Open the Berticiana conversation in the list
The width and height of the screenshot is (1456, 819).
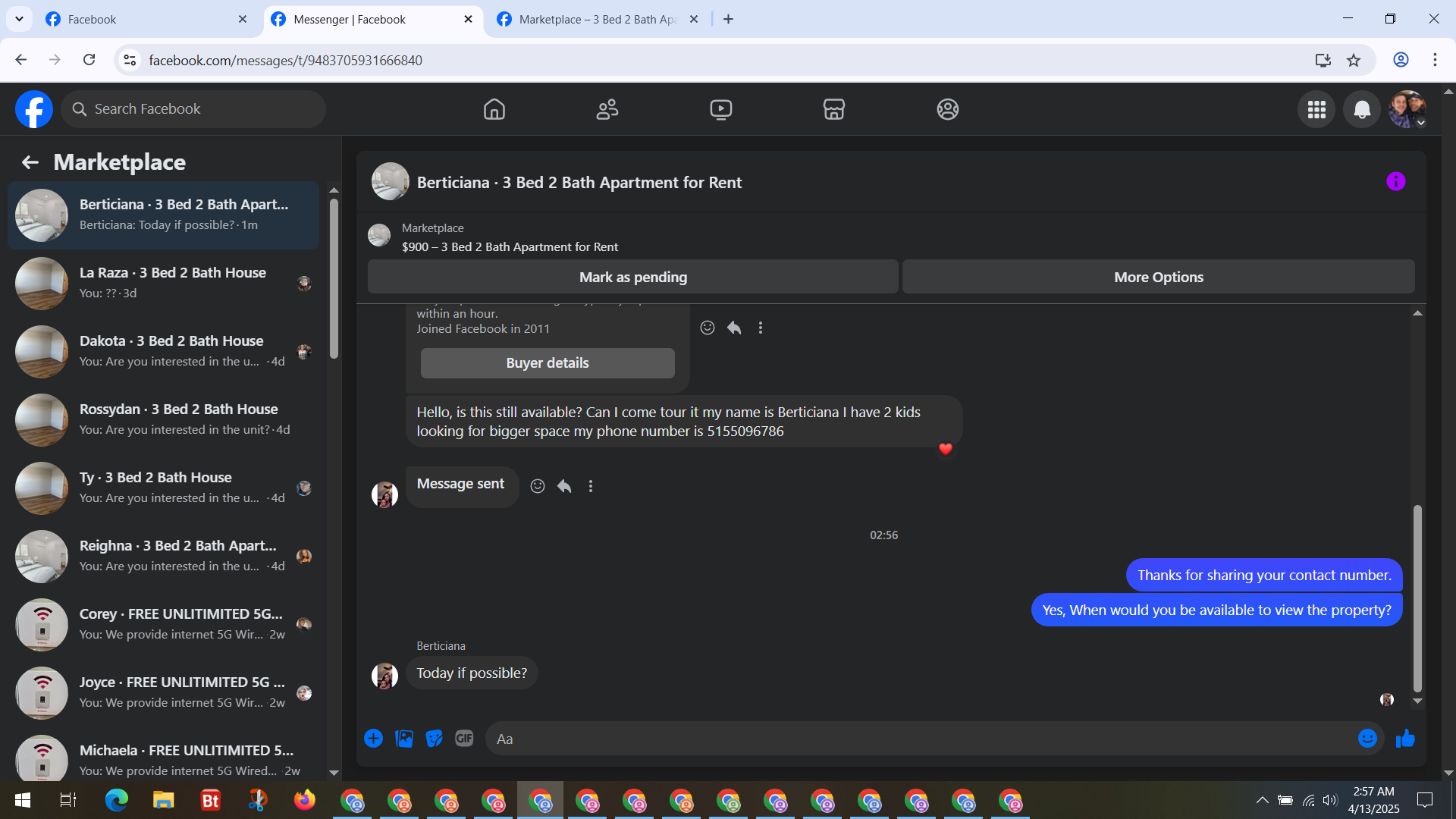(x=163, y=215)
